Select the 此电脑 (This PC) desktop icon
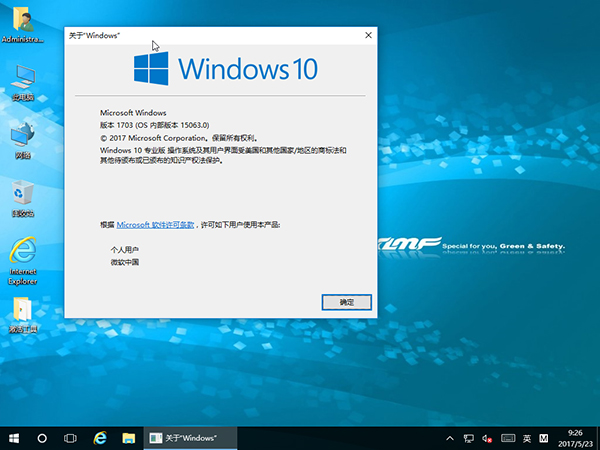 pos(22,80)
